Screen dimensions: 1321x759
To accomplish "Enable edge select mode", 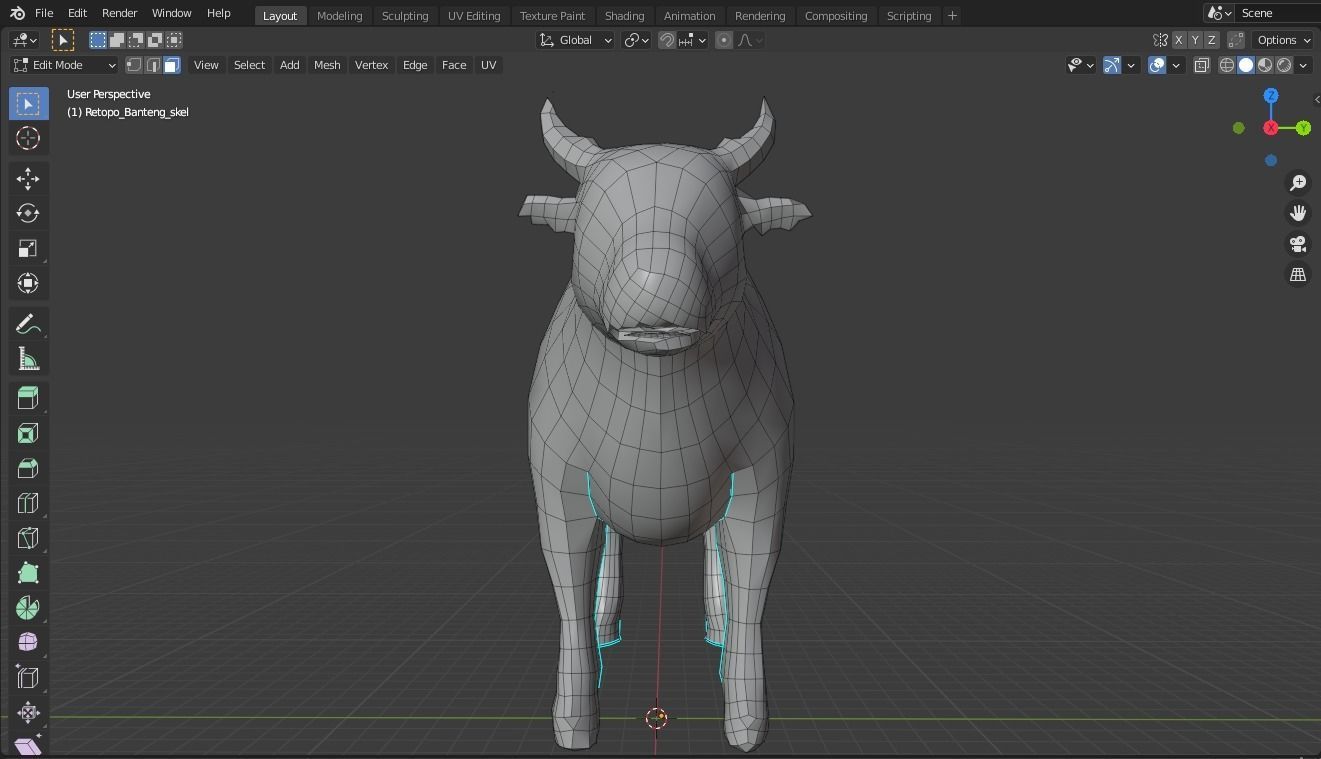I will coord(153,65).
